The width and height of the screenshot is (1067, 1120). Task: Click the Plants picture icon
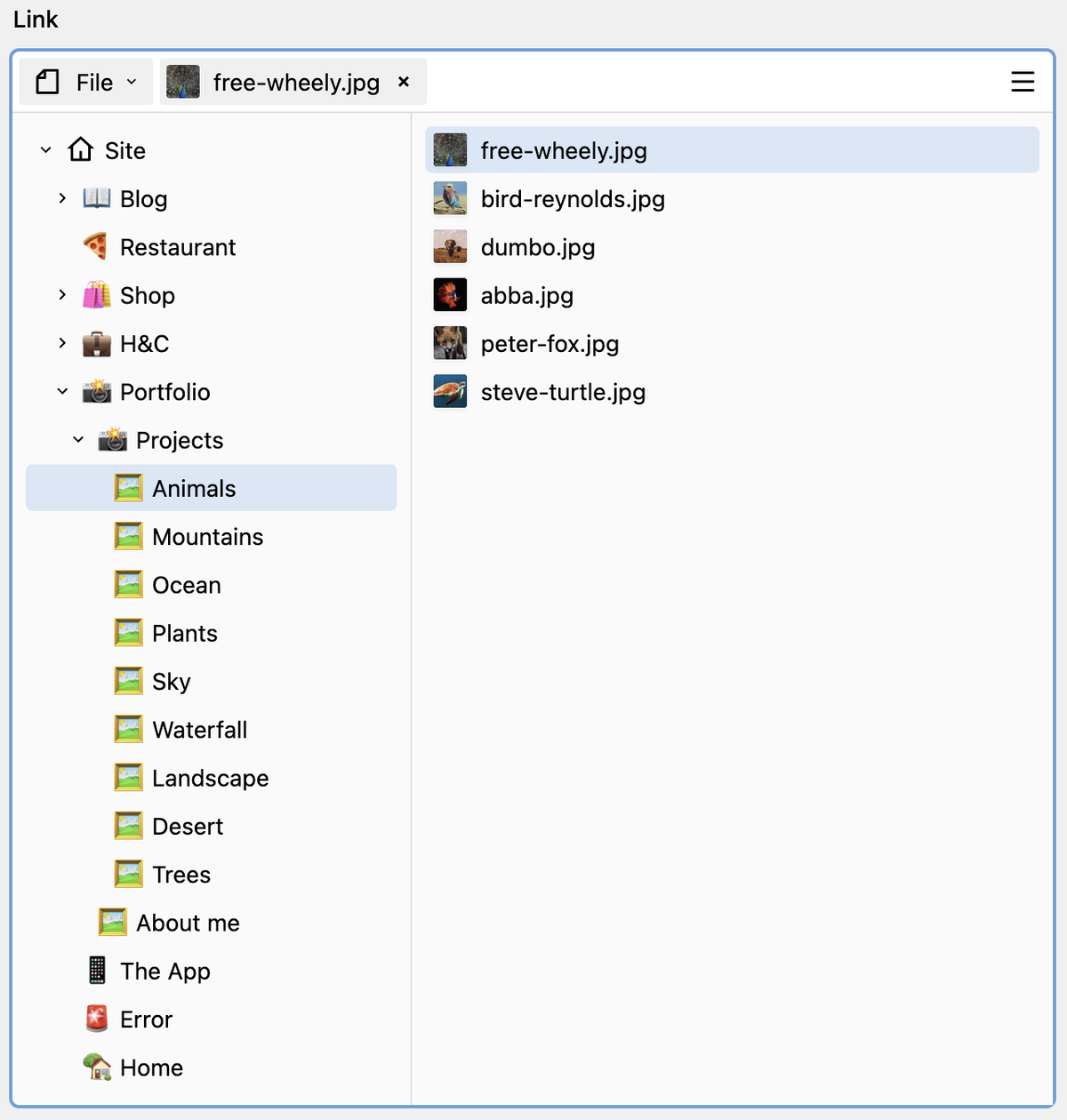tap(129, 632)
